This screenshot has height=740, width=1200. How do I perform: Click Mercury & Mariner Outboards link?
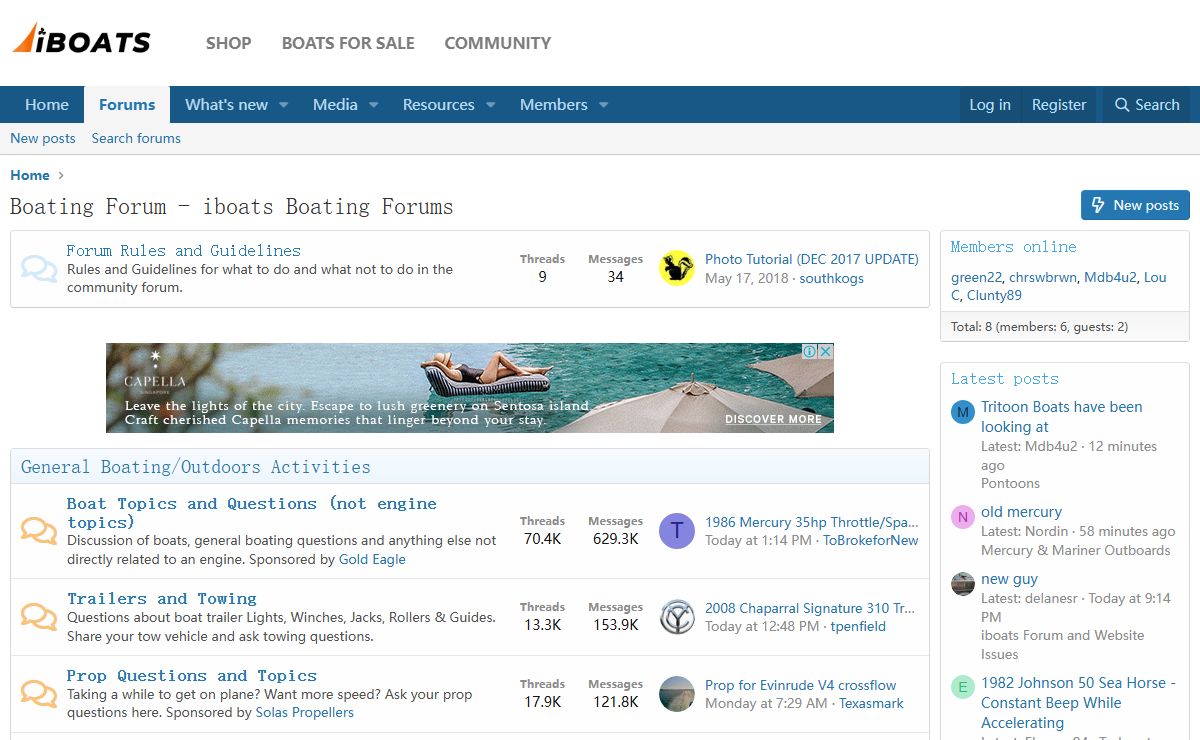click(1075, 550)
